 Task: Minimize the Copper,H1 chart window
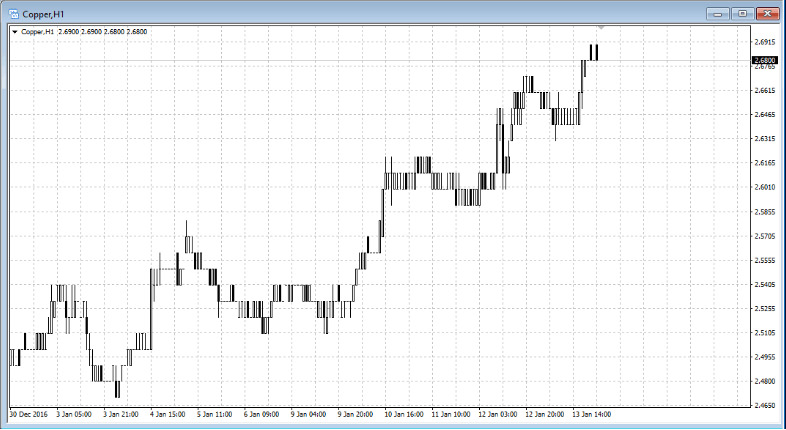pos(717,13)
